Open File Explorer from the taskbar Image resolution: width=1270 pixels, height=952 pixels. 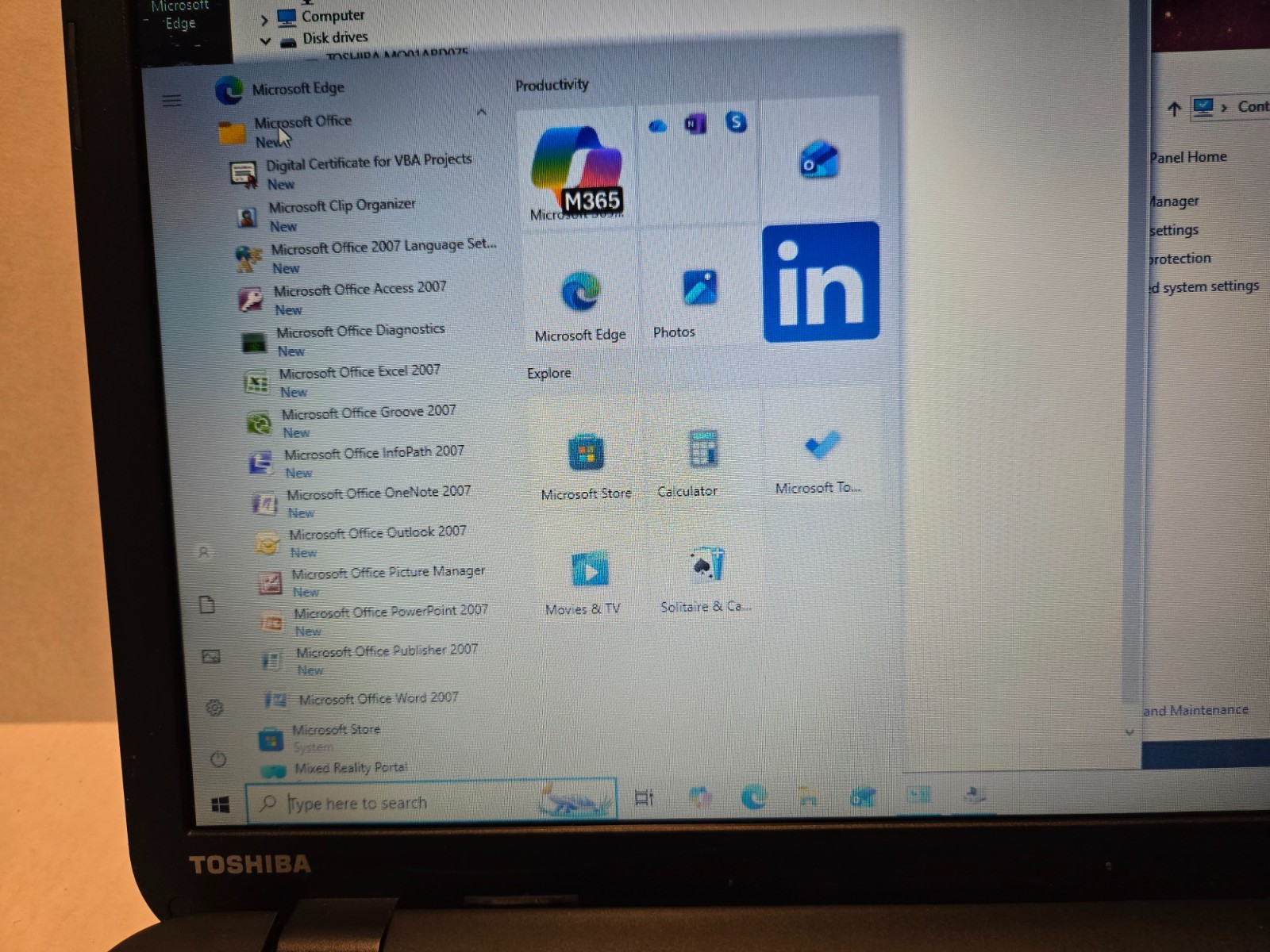[808, 796]
